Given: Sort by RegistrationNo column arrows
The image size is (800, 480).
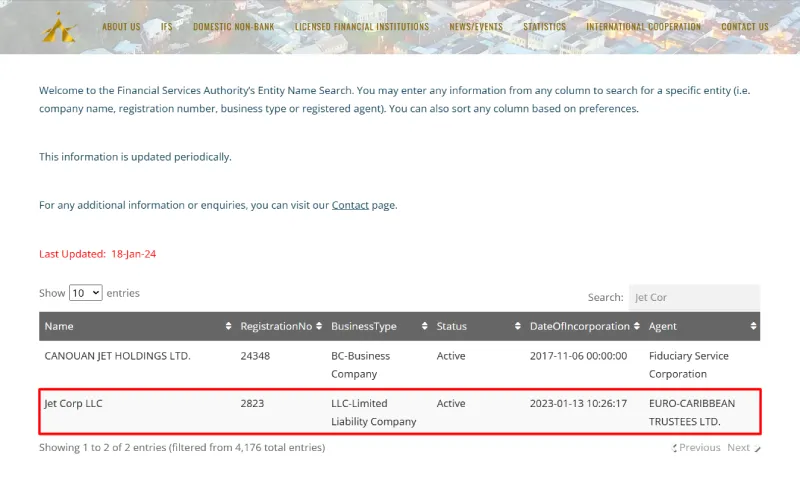Looking at the screenshot, I should coord(319,326).
